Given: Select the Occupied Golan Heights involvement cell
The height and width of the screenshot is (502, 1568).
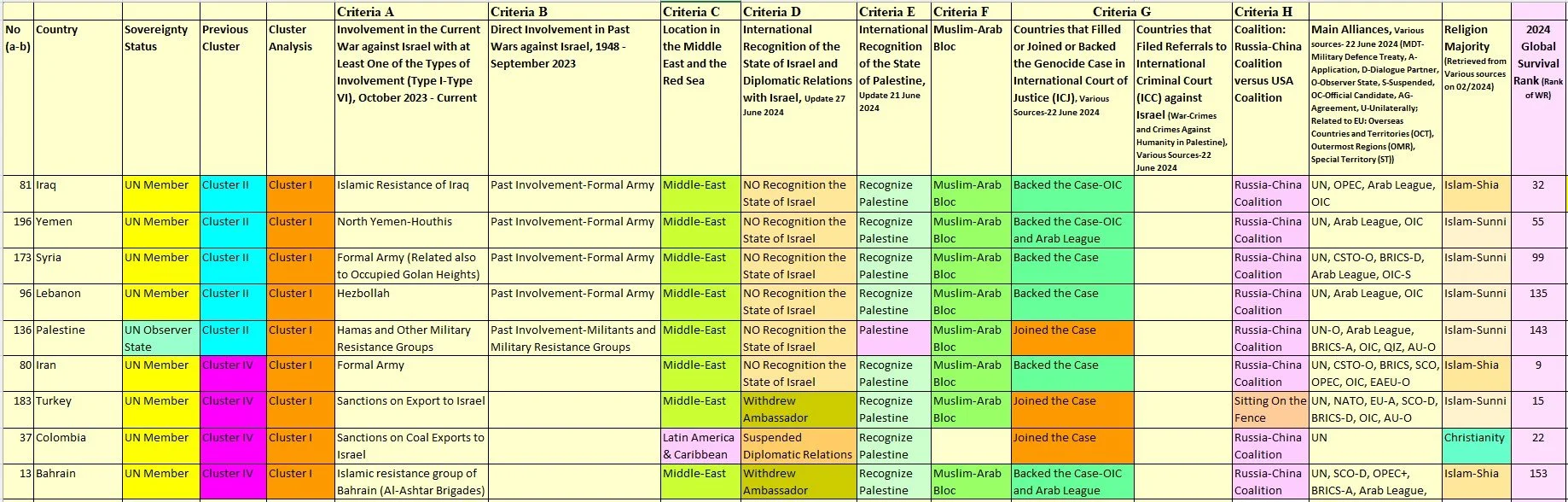Looking at the screenshot, I should [411, 266].
